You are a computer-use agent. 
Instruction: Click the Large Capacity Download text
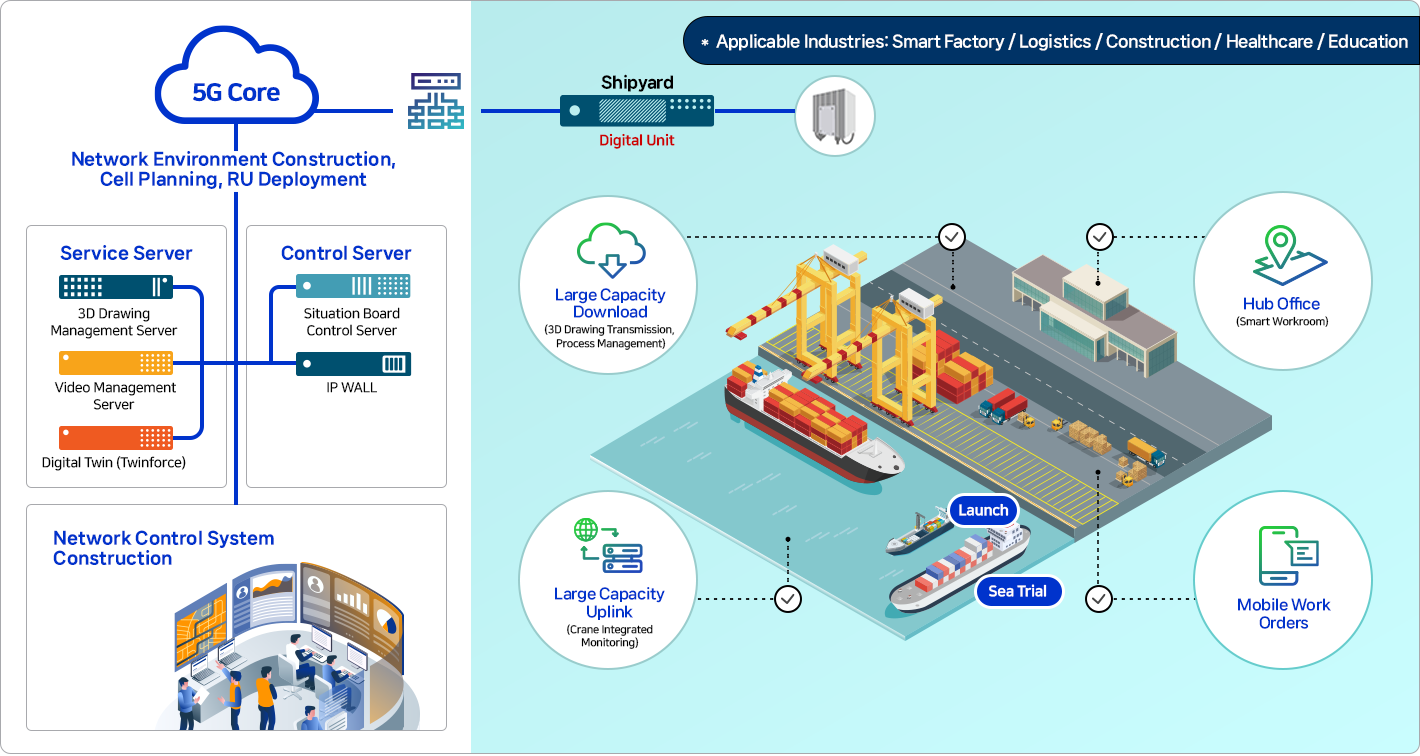pos(610,303)
